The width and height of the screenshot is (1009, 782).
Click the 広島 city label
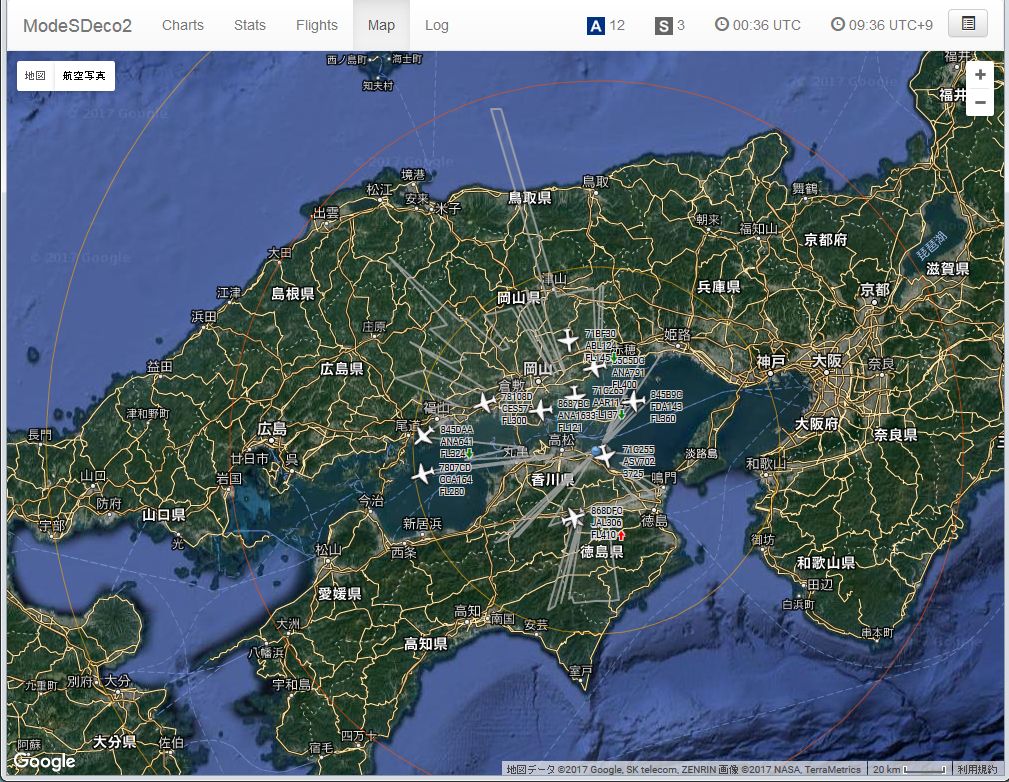272,429
